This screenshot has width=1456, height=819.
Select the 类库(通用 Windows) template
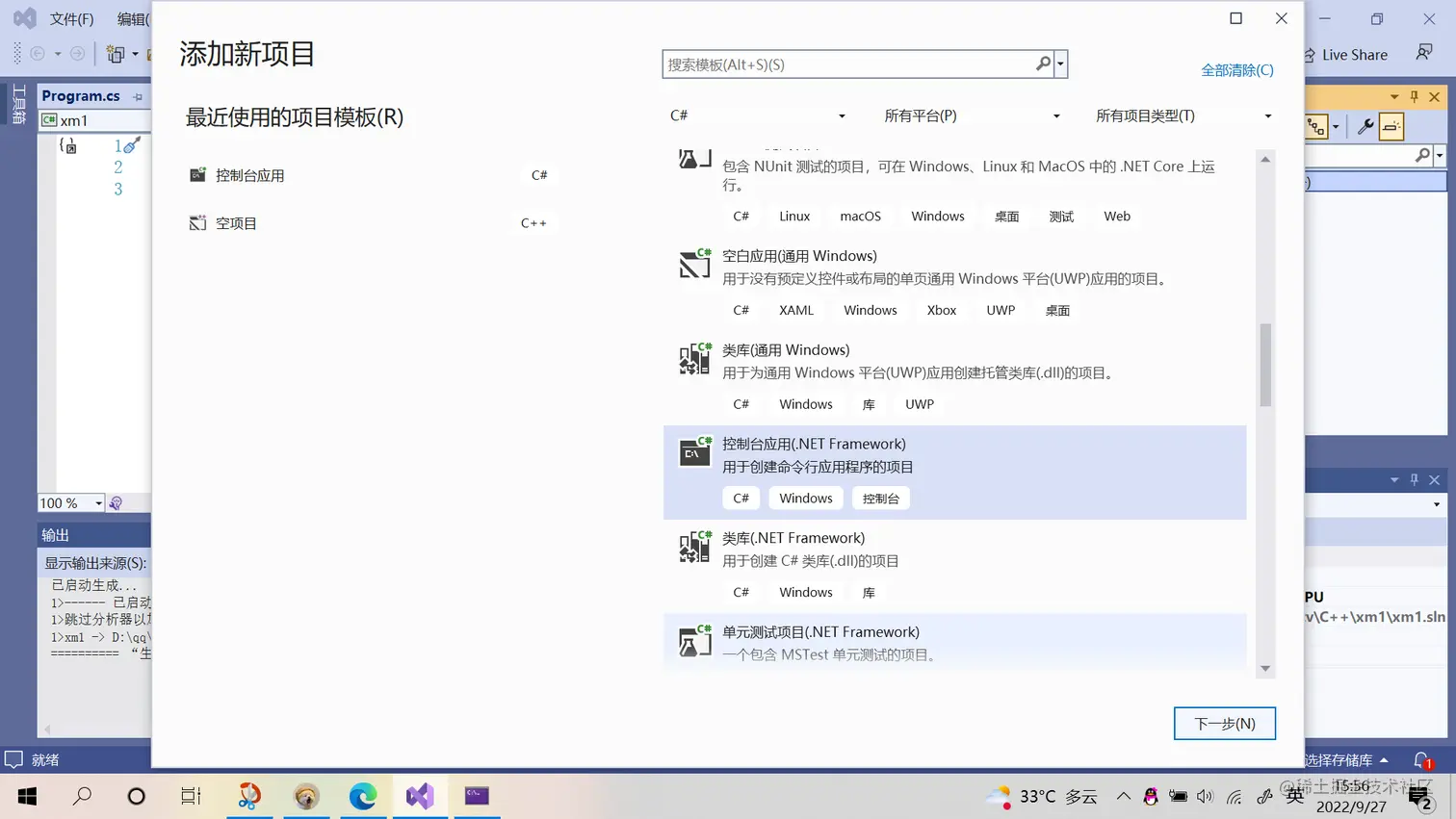click(954, 377)
